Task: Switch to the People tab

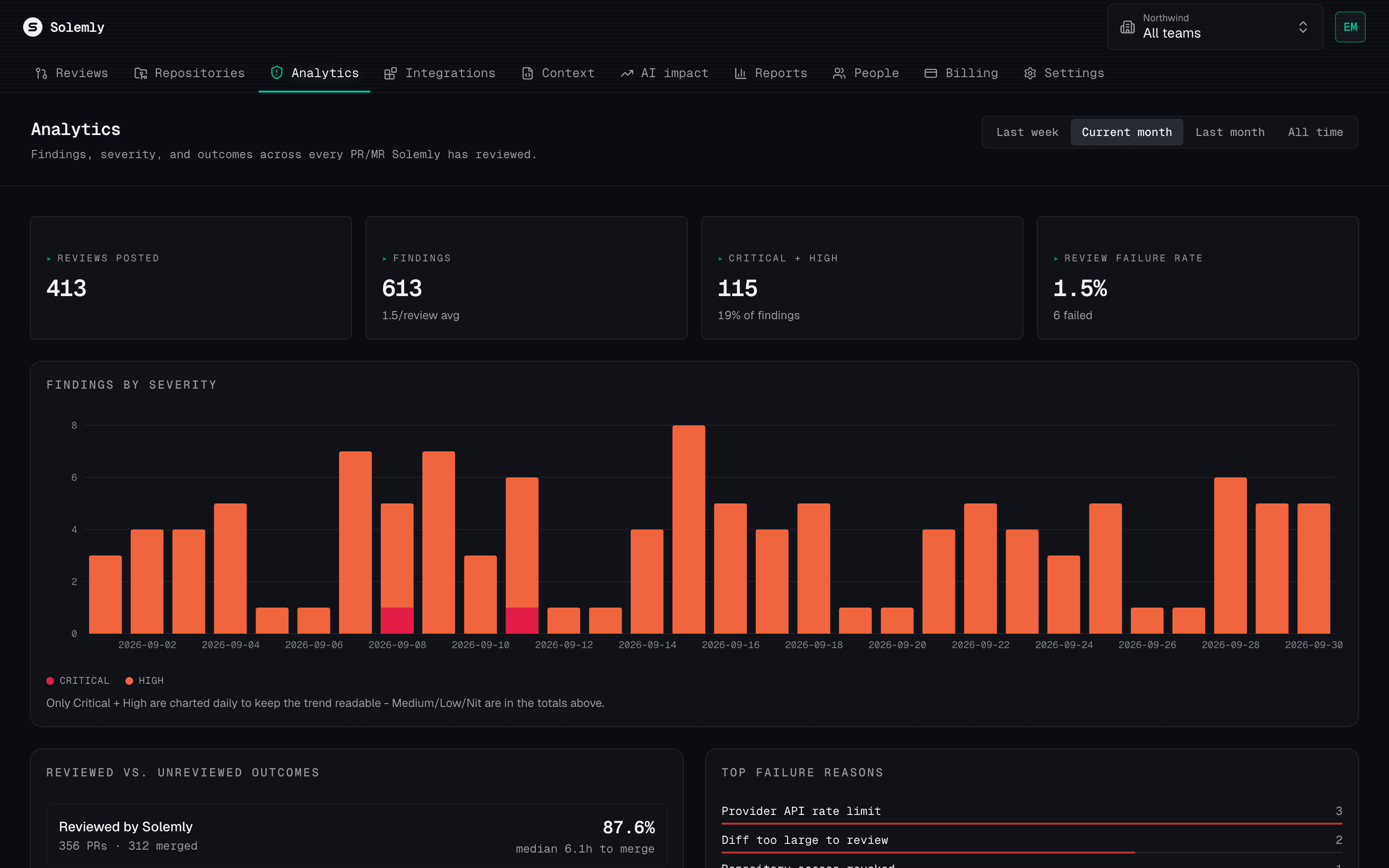Action: [866, 73]
